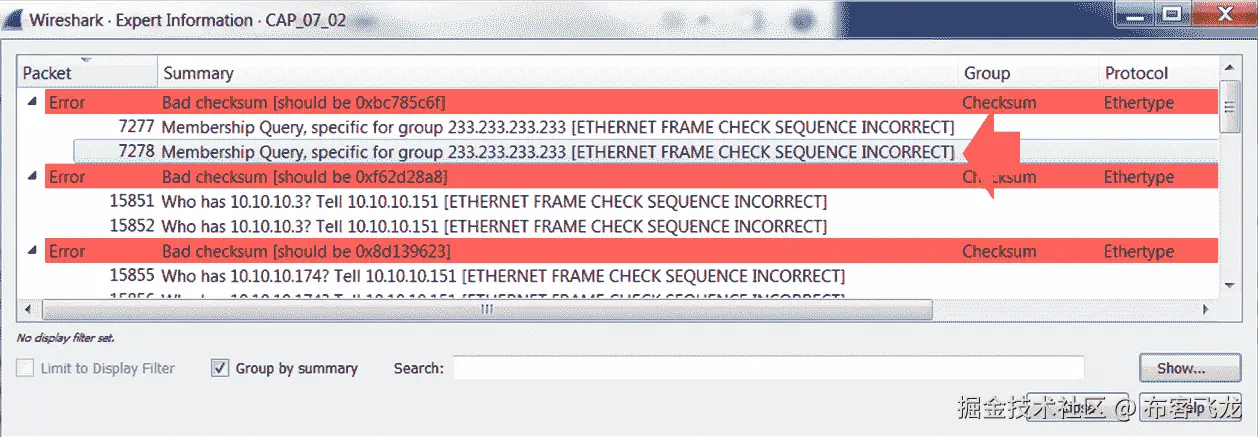Sort by the Packet column header
1258x437 pixels.
[x=88, y=73]
